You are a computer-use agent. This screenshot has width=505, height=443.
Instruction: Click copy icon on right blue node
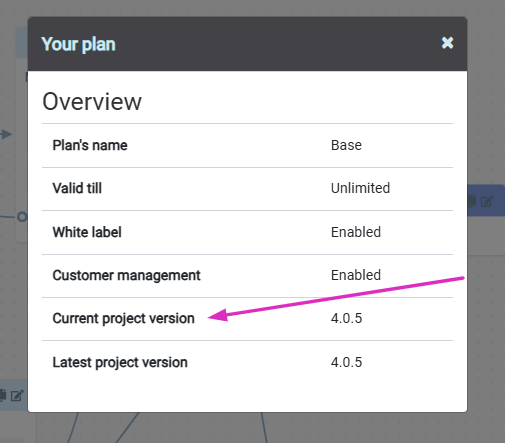pyautogui.click(x=471, y=201)
